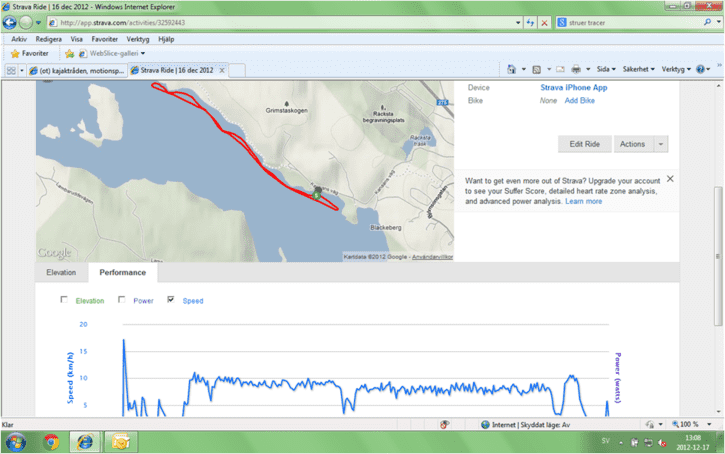Click the muted volume tray icon
This screenshot has height=454, width=725.
tap(662, 443)
